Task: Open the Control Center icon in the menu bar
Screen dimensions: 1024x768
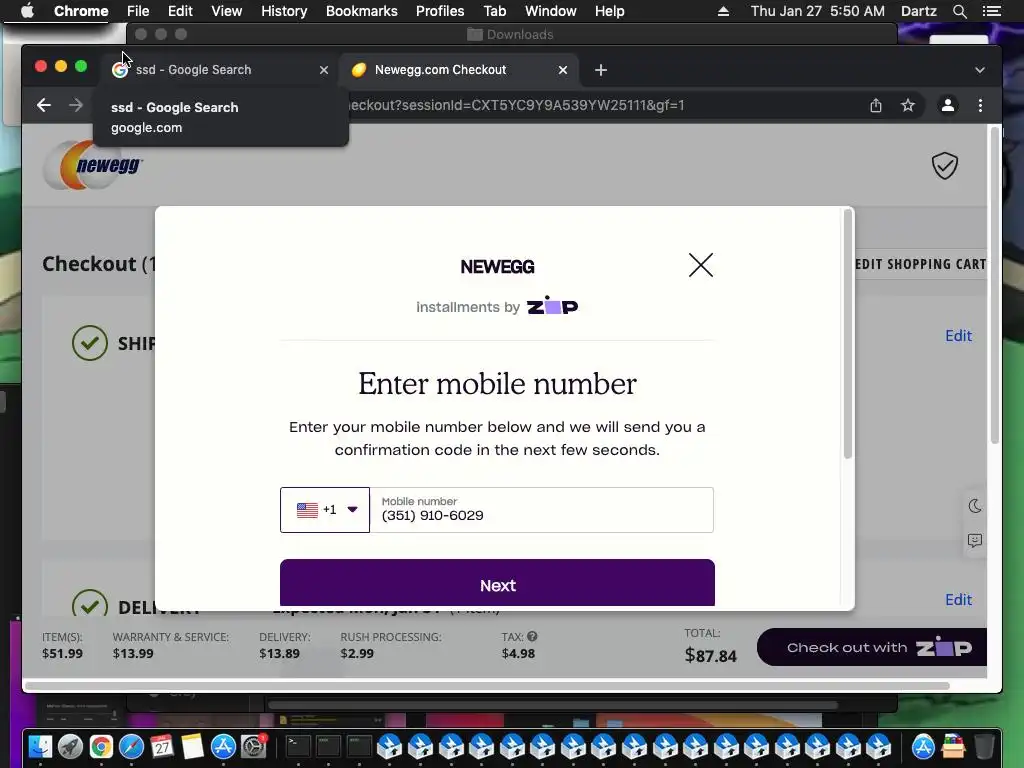Action: [x=991, y=11]
